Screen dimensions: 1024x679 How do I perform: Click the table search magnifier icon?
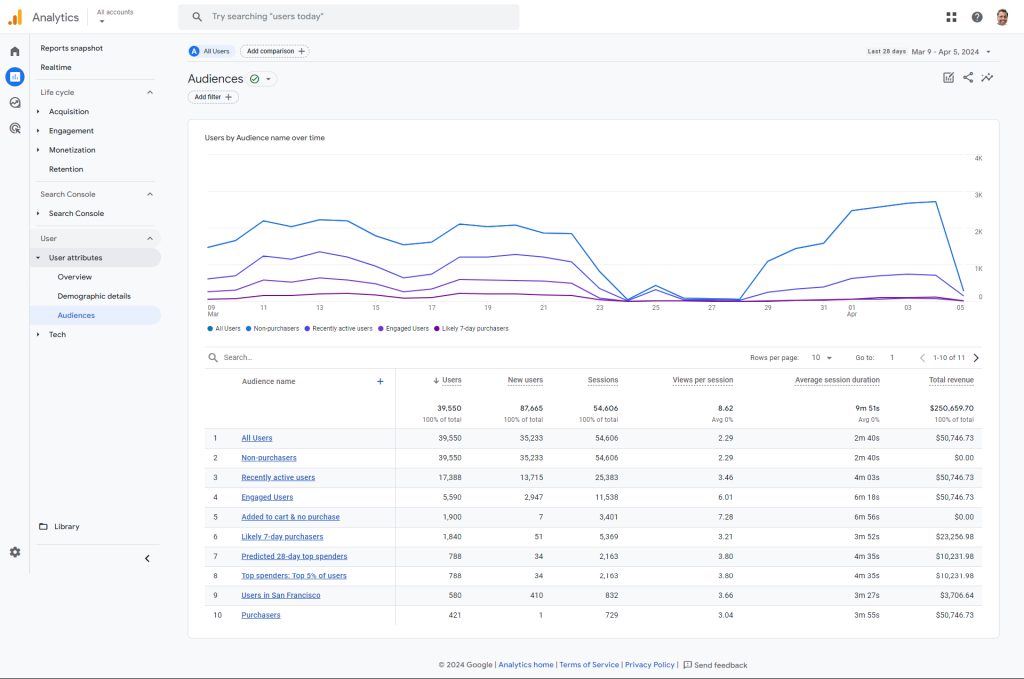click(213, 358)
